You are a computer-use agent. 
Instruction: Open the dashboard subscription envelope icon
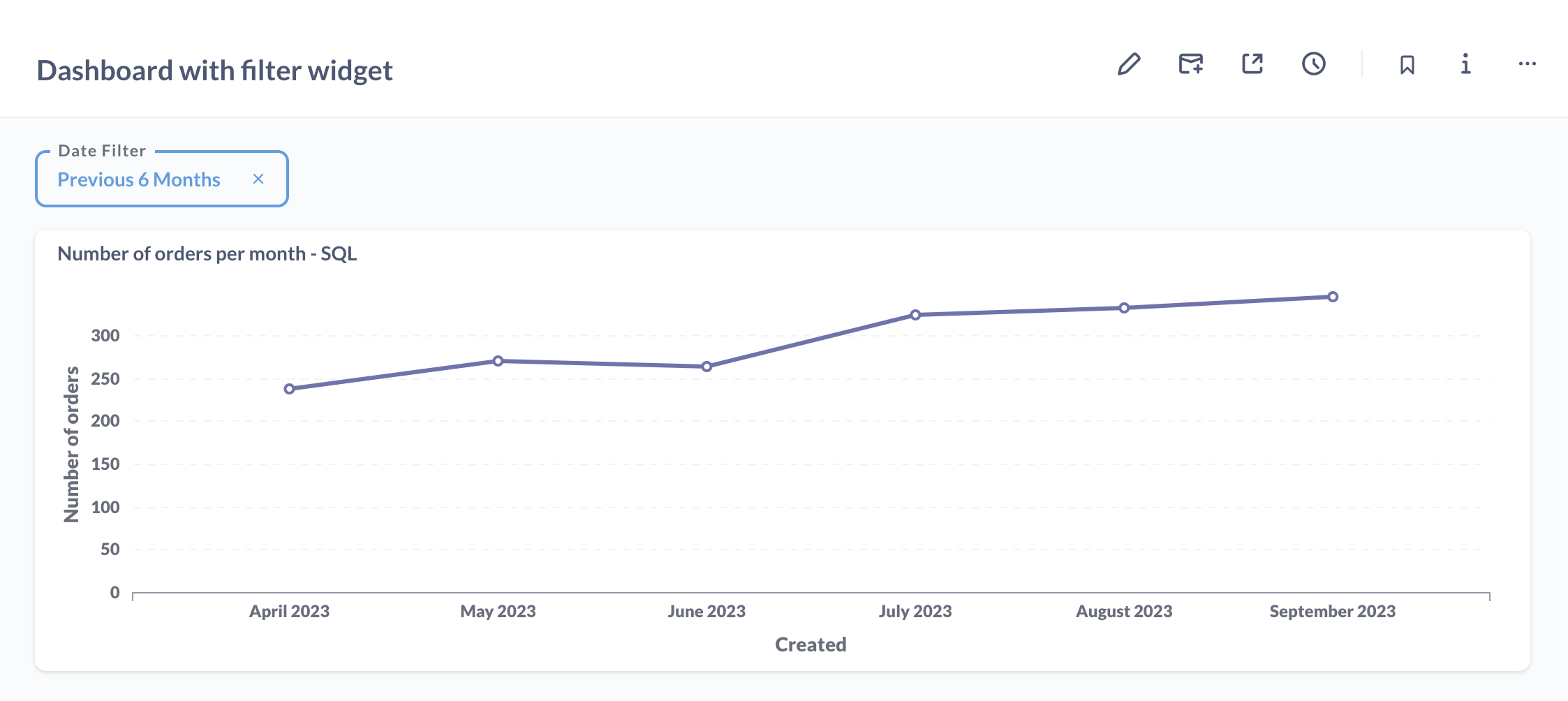pos(1190,64)
